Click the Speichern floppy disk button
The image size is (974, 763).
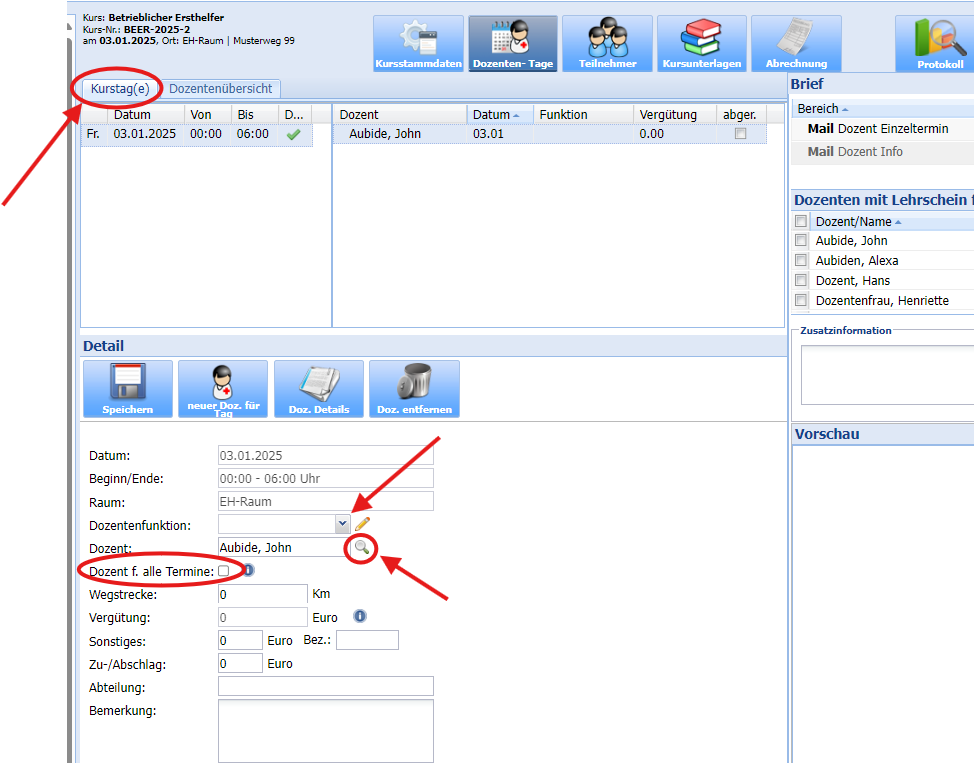tap(127, 389)
